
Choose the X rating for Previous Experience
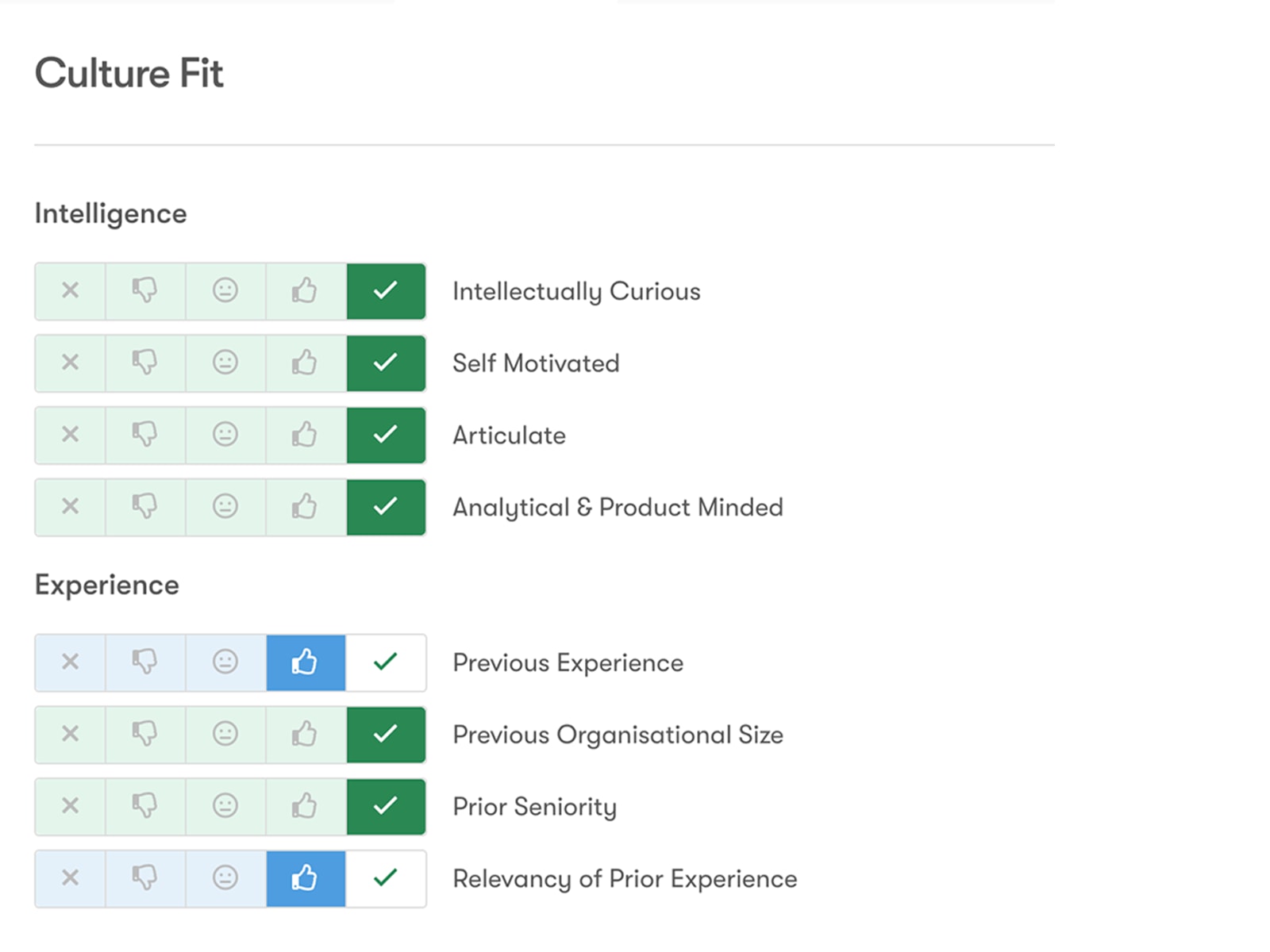71,662
